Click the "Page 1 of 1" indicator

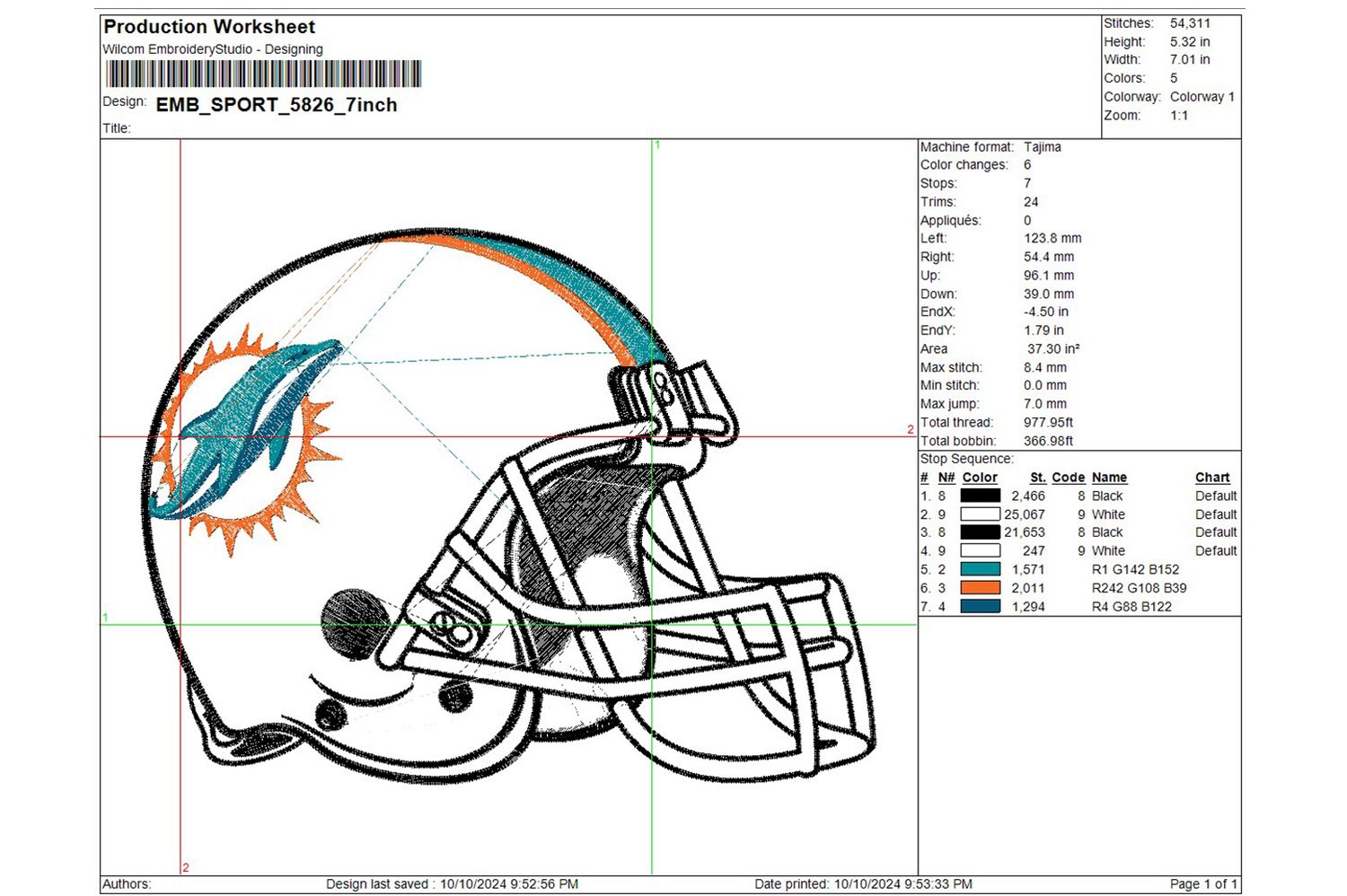click(1204, 884)
